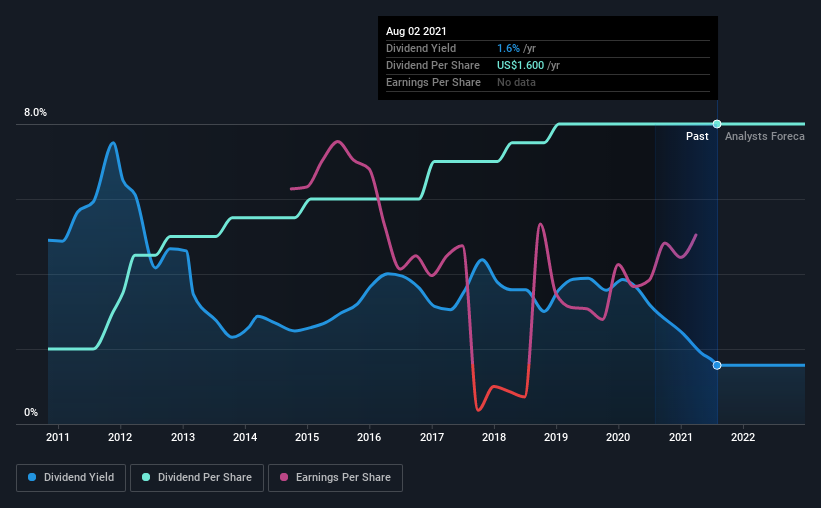Click the US$1.600 dividend per share value

tap(520, 65)
